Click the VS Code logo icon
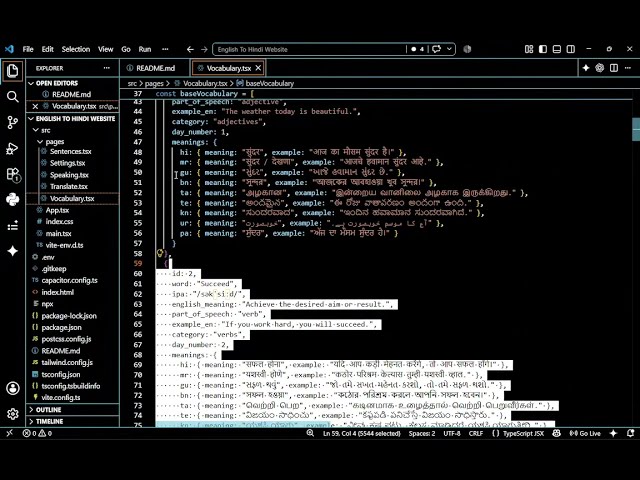Viewport: 640px width, 480px height. coord(9,49)
